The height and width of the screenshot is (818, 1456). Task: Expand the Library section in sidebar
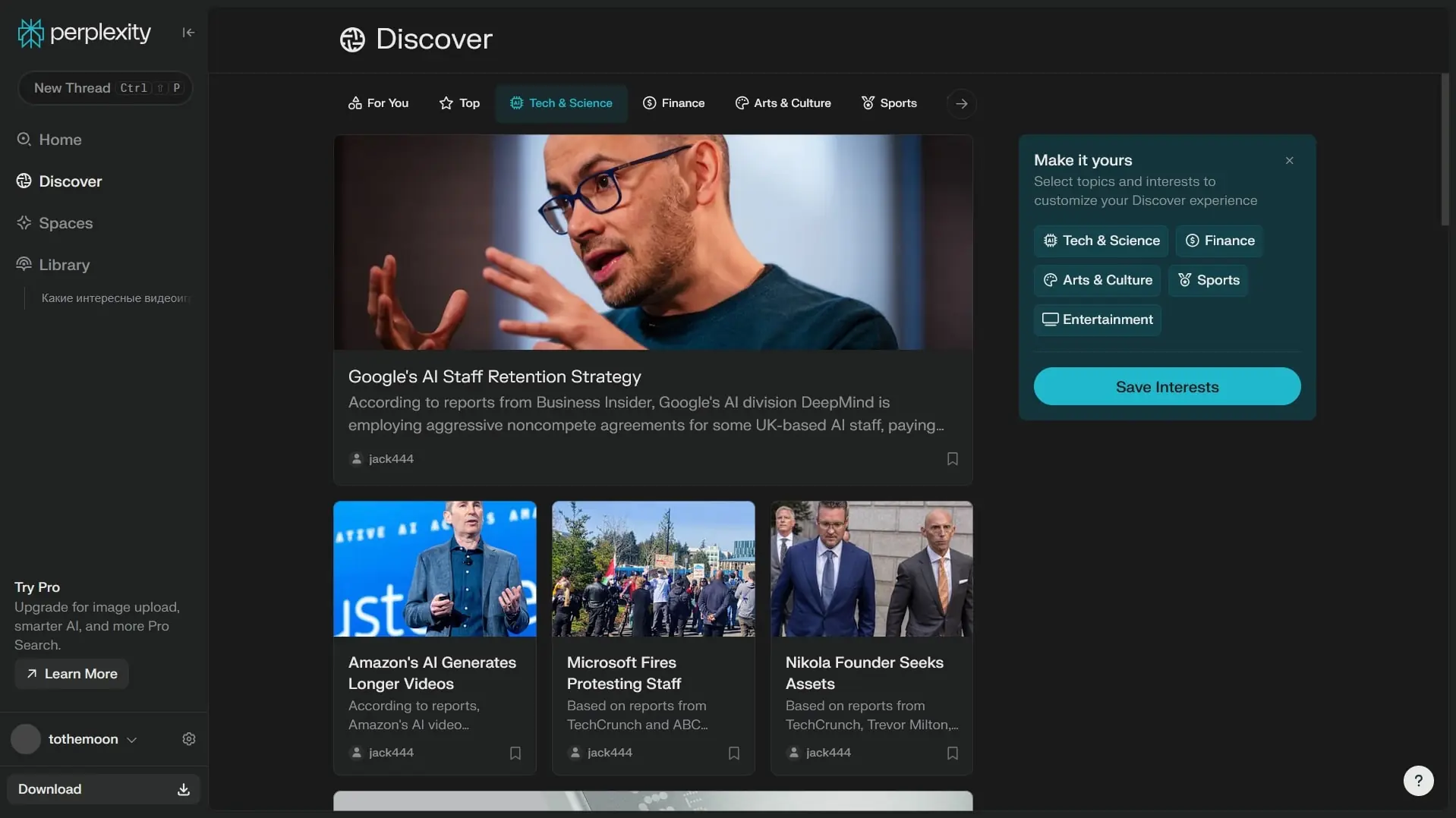[x=64, y=265]
